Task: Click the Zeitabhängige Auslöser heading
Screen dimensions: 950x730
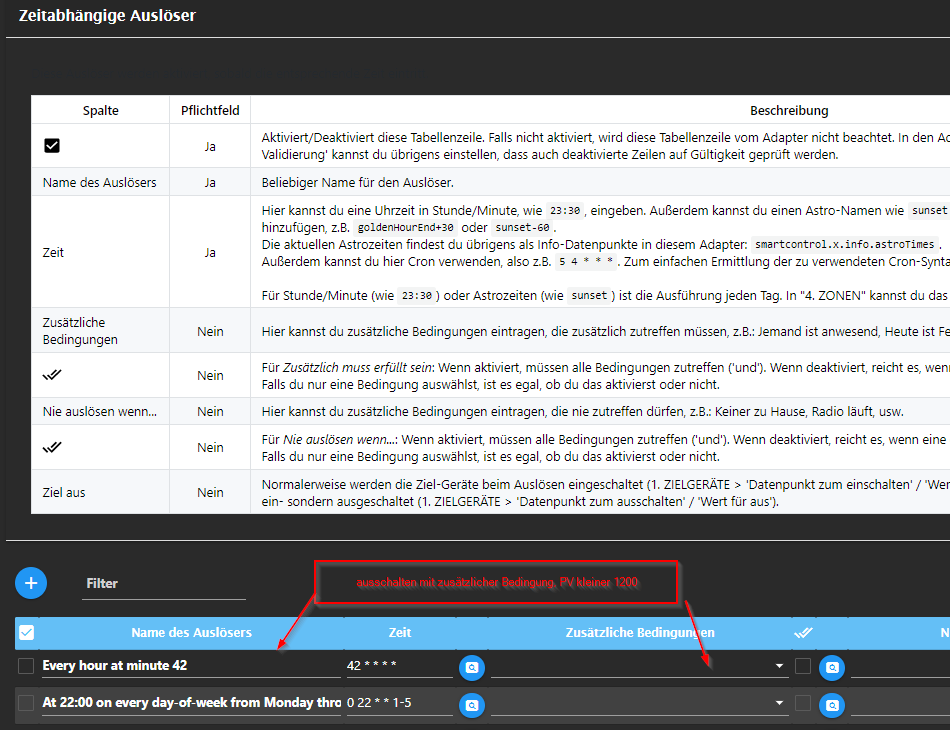Action: [107, 15]
